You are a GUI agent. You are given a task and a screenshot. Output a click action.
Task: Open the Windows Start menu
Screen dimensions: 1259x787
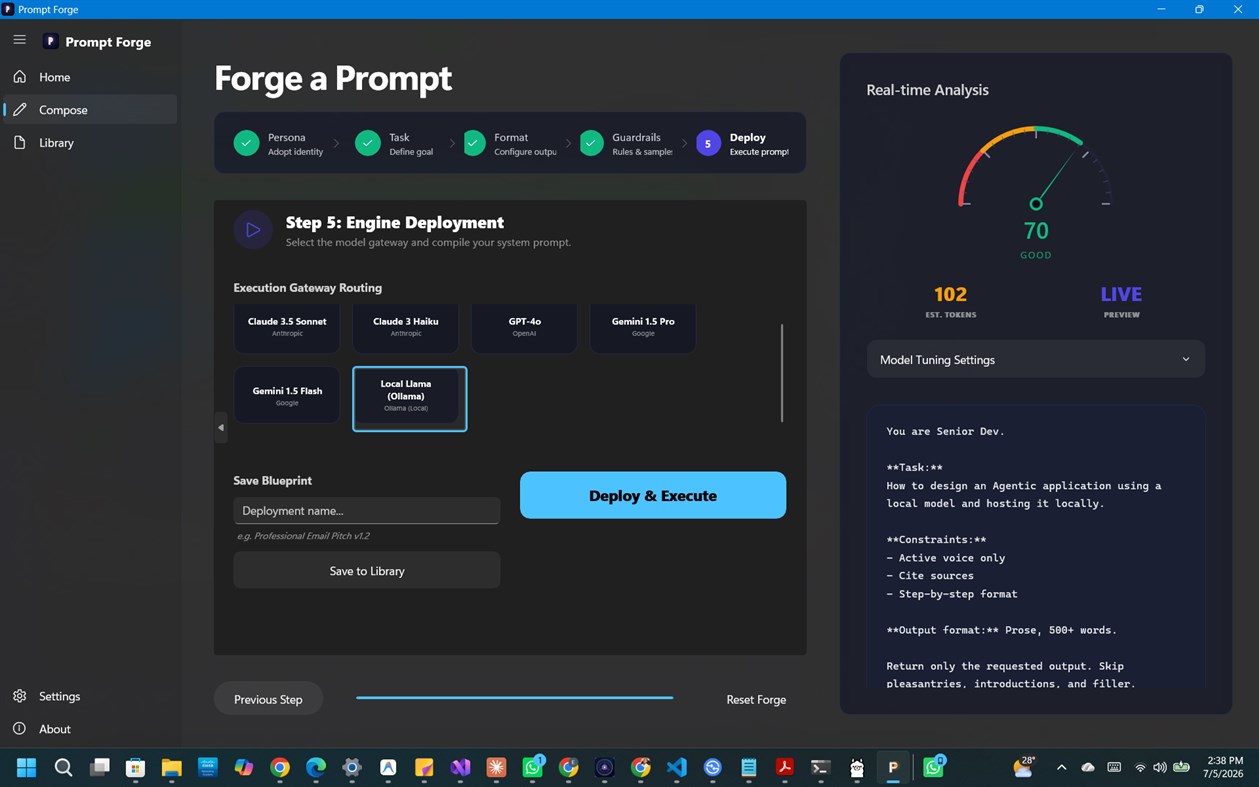27,768
